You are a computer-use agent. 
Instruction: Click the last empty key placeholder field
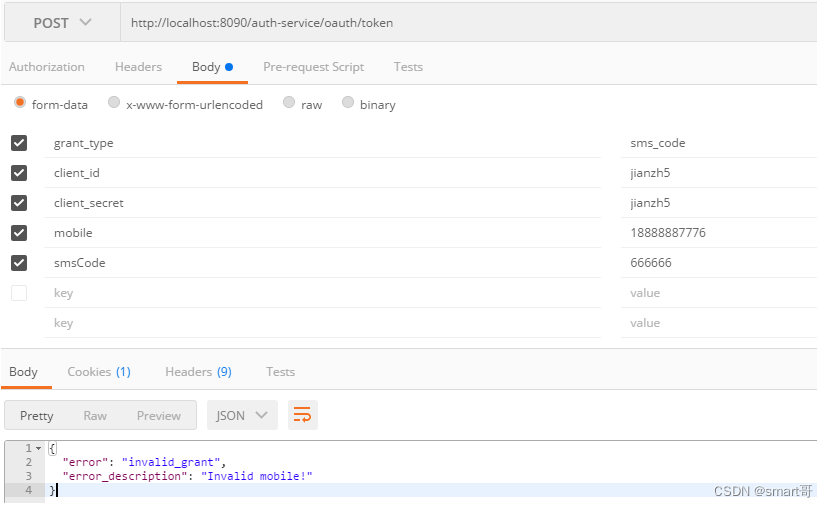pyautogui.click(x=322, y=323)
